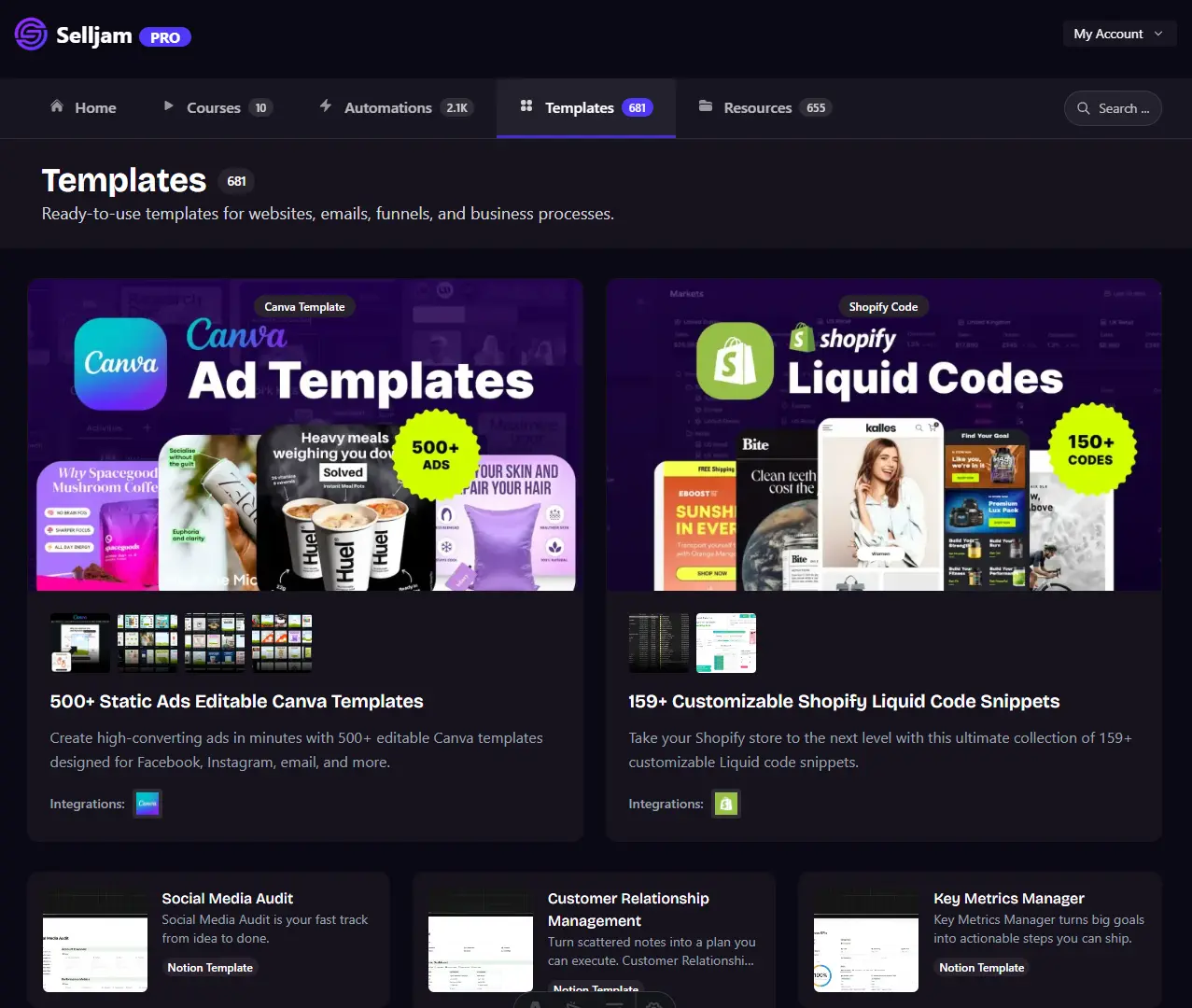1192x1008 pixels.
Task: Select the fourth Canva template preview thumbnail
Action: (x=282, y=643)
